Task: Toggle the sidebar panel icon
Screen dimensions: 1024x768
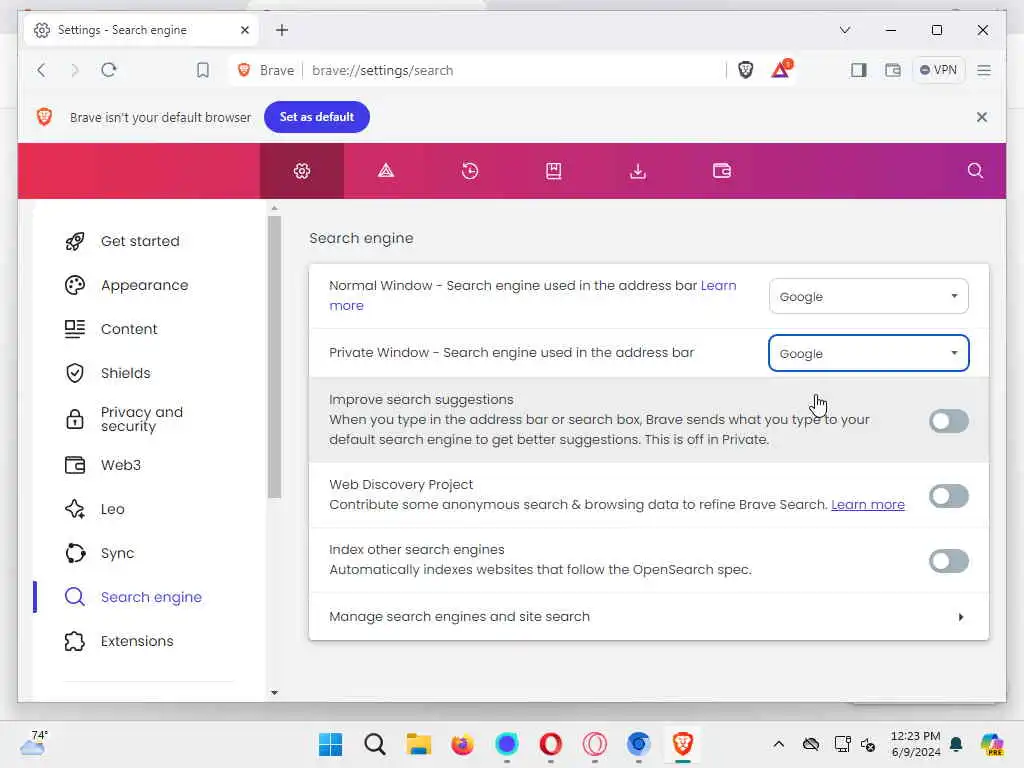Action: pyautogui.click(x=858, y=70)
